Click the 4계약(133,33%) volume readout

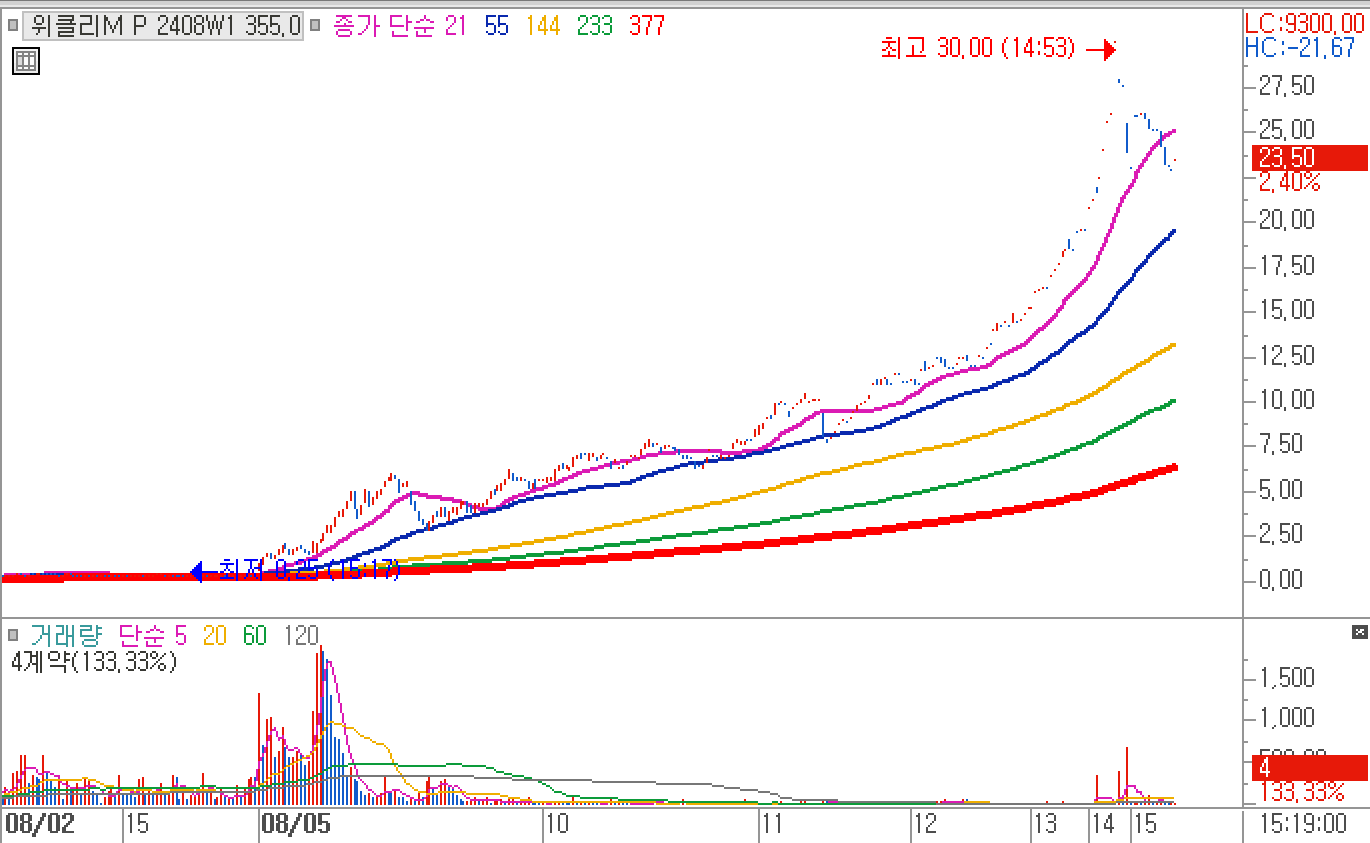[94, 661]
